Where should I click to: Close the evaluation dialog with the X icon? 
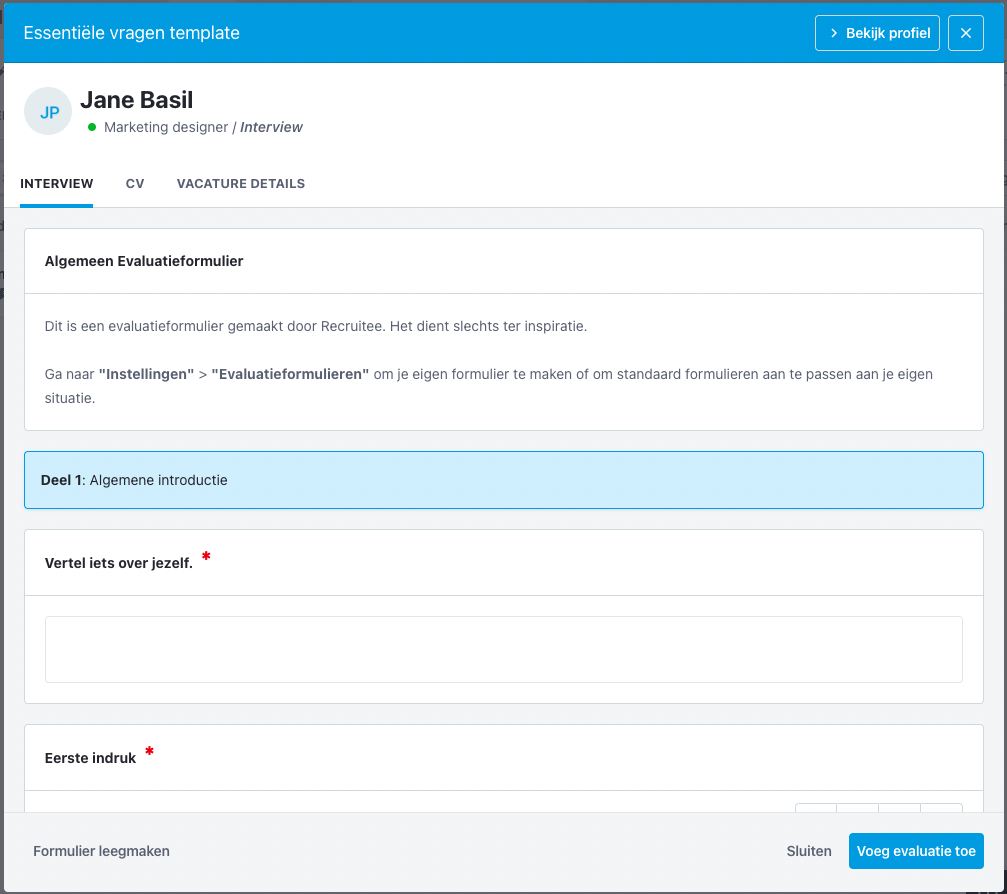pyautogui.click(x=965, y=33)
